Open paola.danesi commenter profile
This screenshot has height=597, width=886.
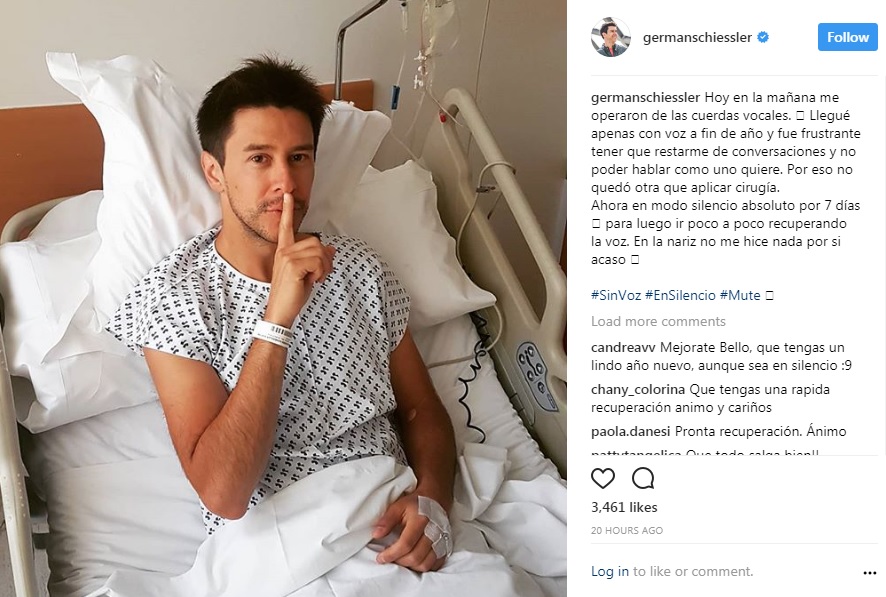(x=631, y=432)
